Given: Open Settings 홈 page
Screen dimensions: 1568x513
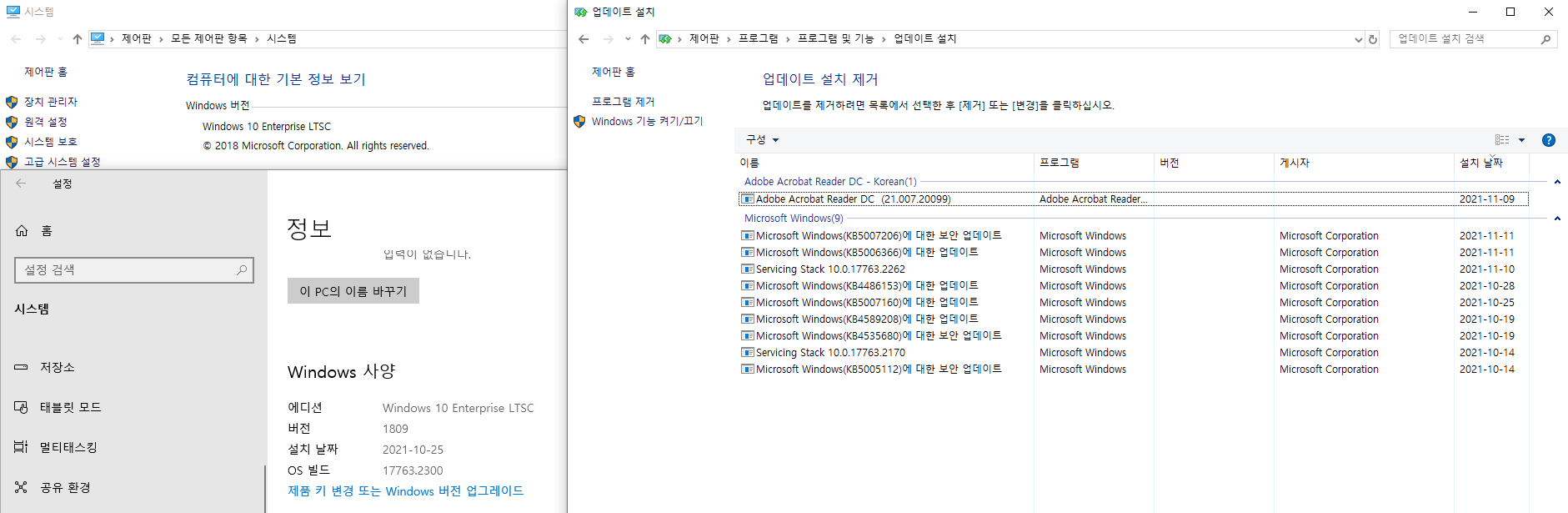Looking at the screenshot, I should (33, 231).
